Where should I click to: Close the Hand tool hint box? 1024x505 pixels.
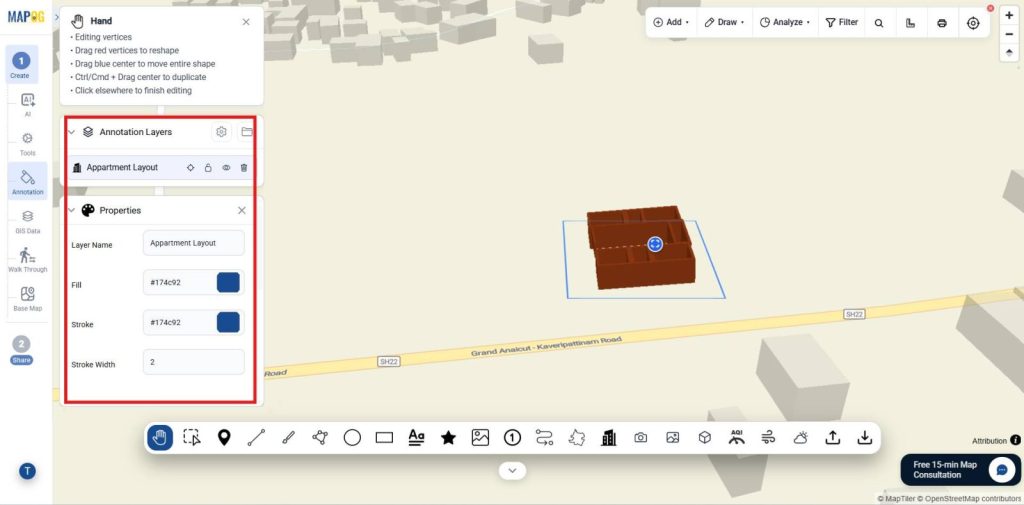point(246,22)
